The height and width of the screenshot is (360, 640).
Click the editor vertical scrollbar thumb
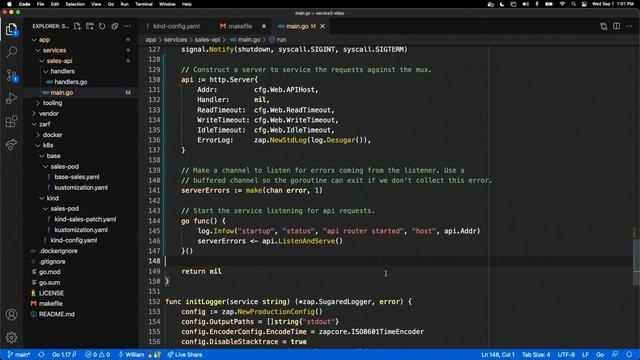(x=636, y=261)
